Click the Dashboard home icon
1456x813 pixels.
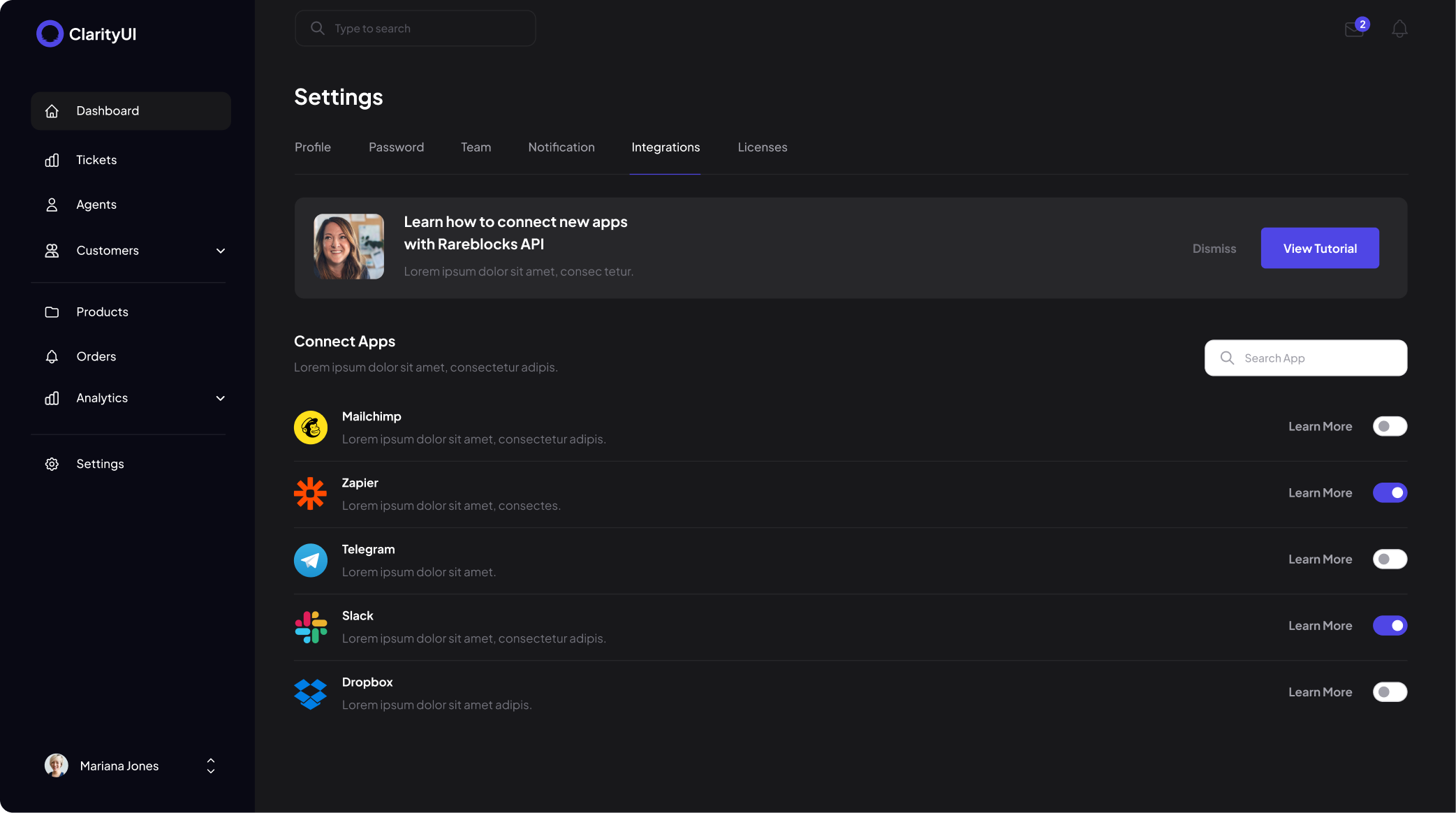tap(52, 111)
